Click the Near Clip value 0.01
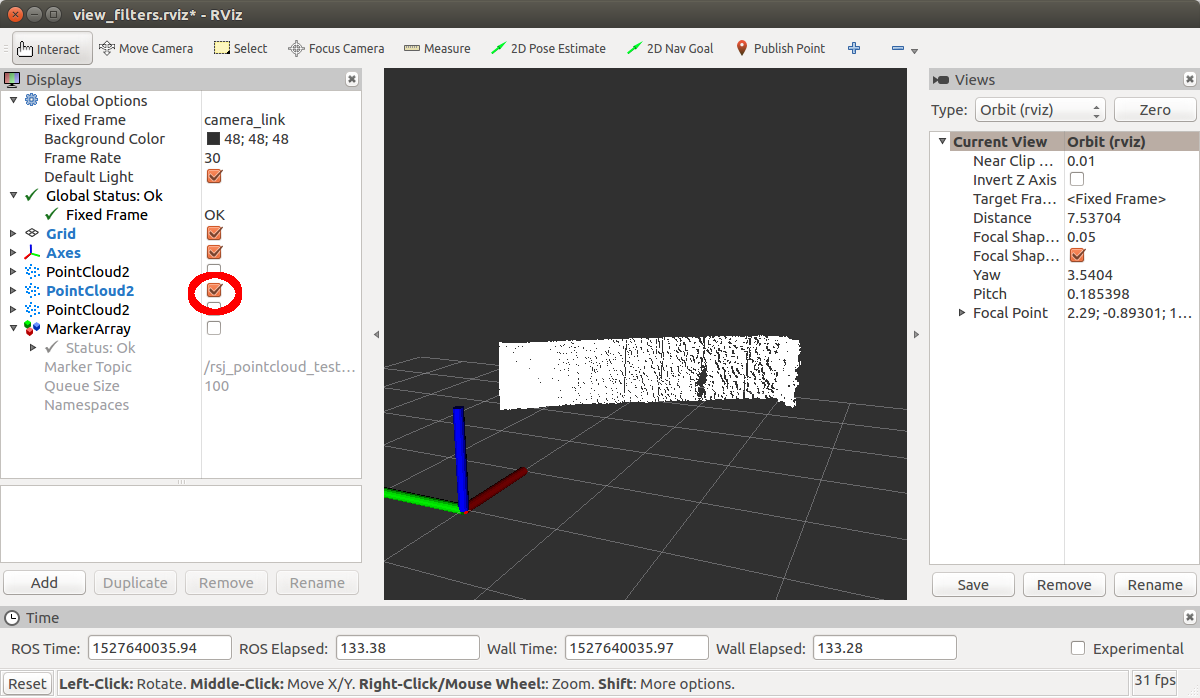Viewport: 1200px width, 698px height. point(1081,161)
